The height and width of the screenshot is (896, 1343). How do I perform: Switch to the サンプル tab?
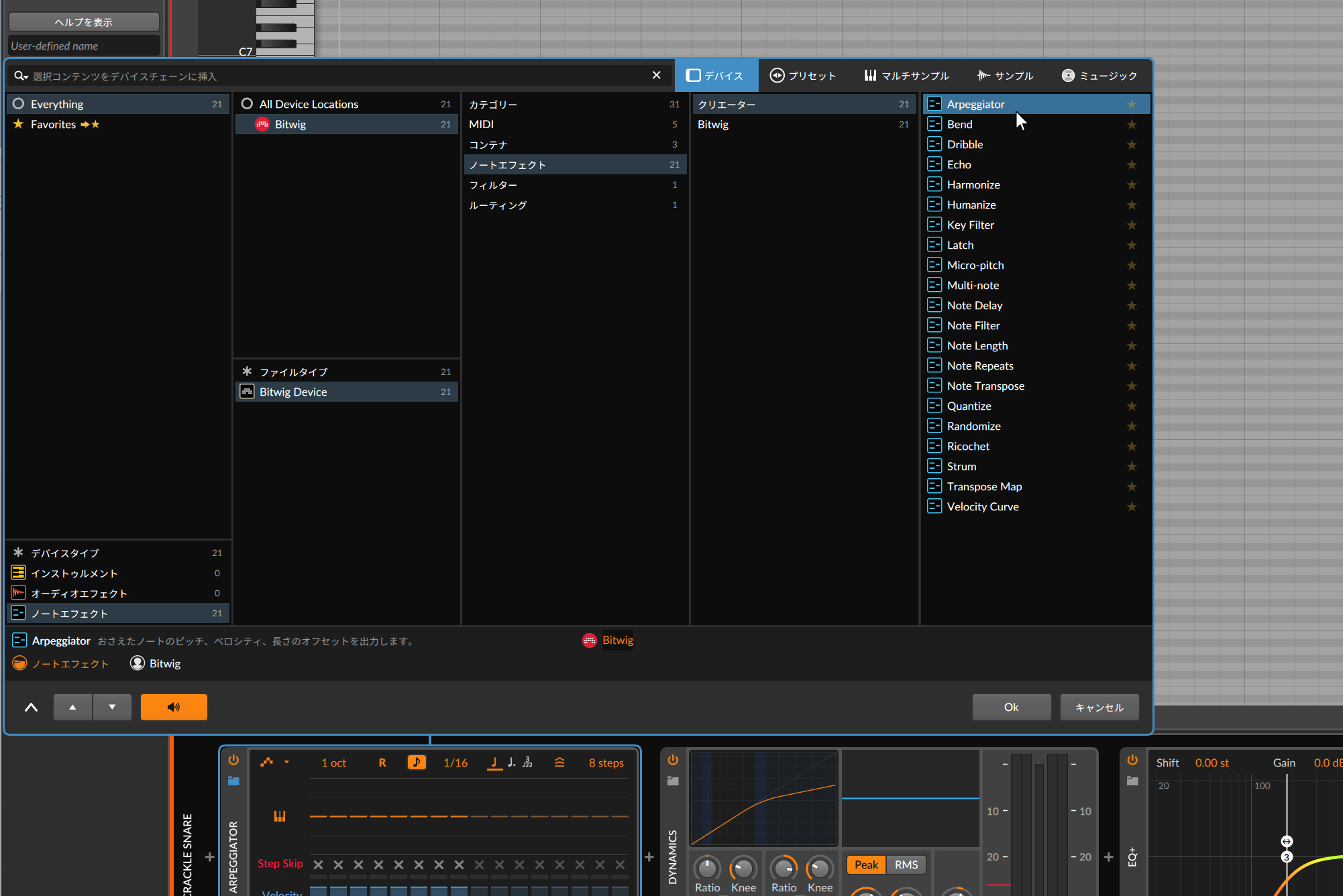click(1005, 75)
